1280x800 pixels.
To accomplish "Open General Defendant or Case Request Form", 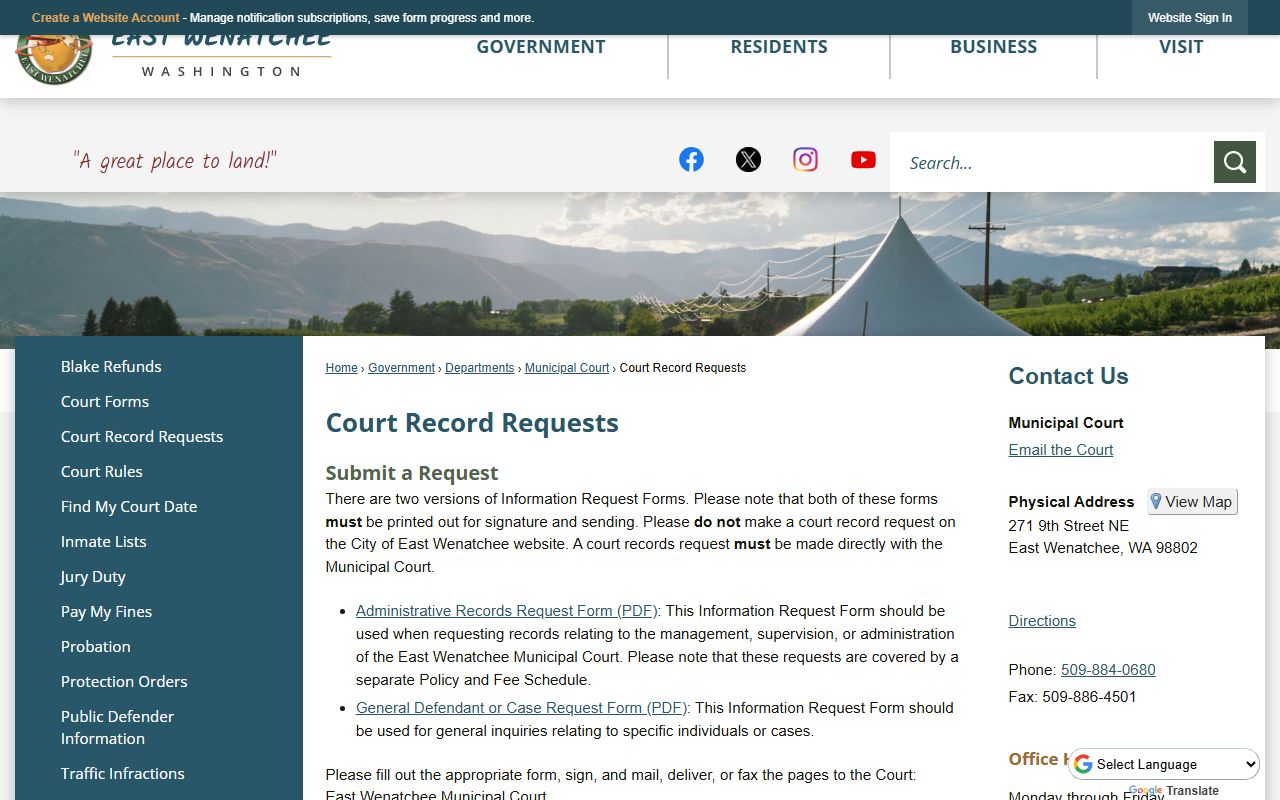I will (522, 707).
